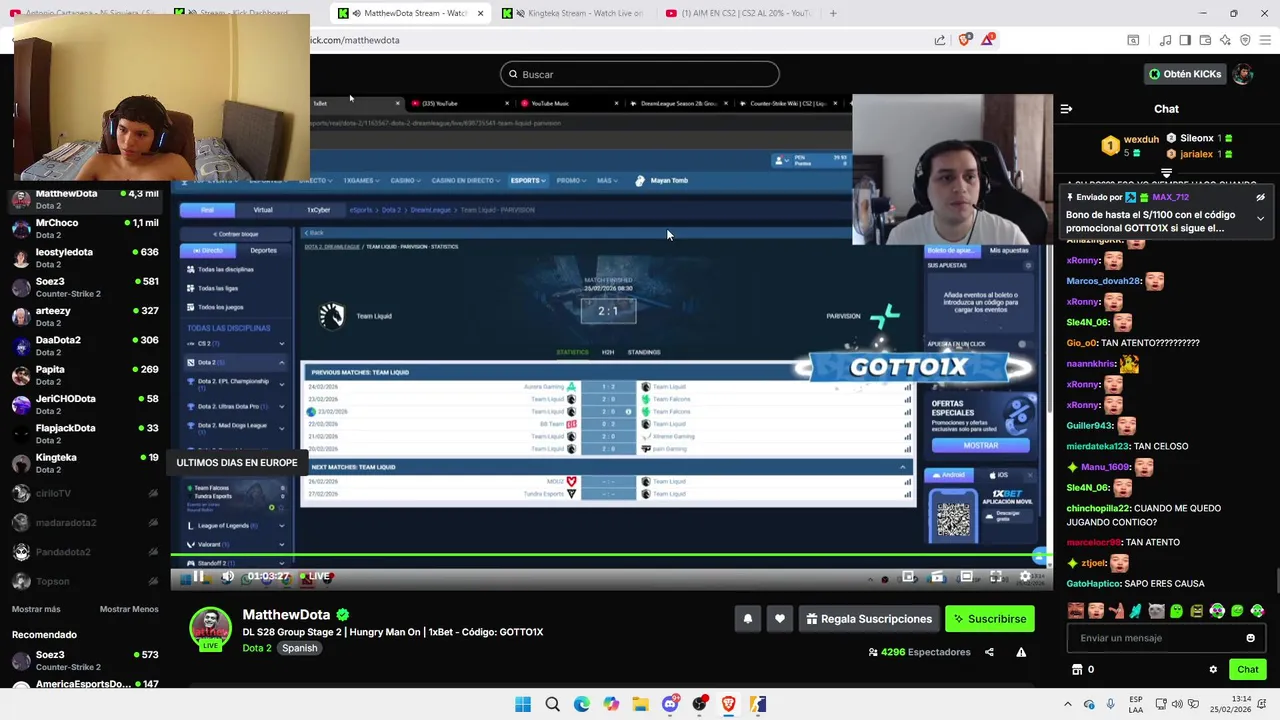Click Mostrar más in sidebar
The height and width of the screenshot is (720, 1280).
36,609
